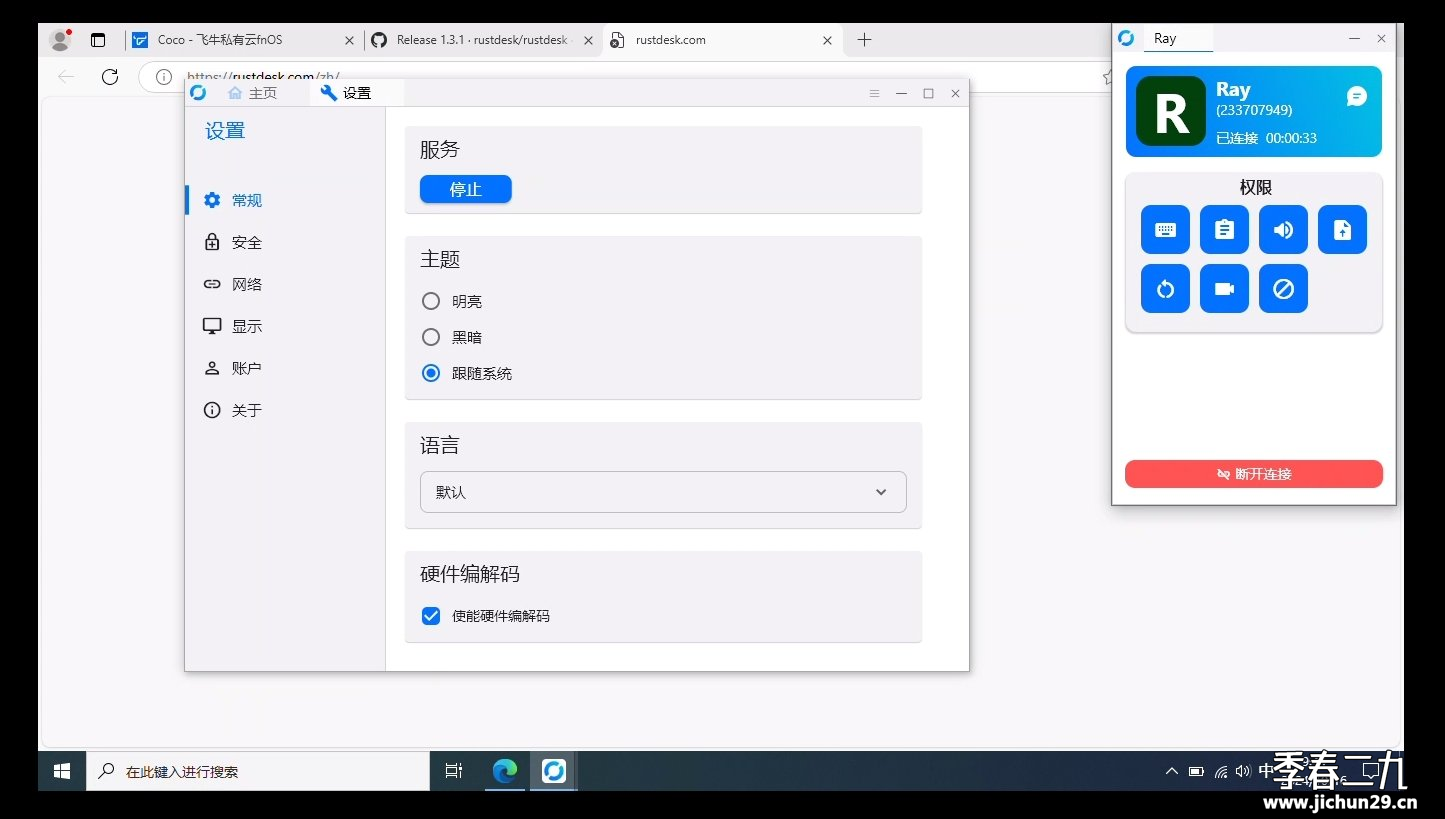This screenshot has height=819, width=1445.
Task: Click the 停止 service button
Action: (465, 189)
